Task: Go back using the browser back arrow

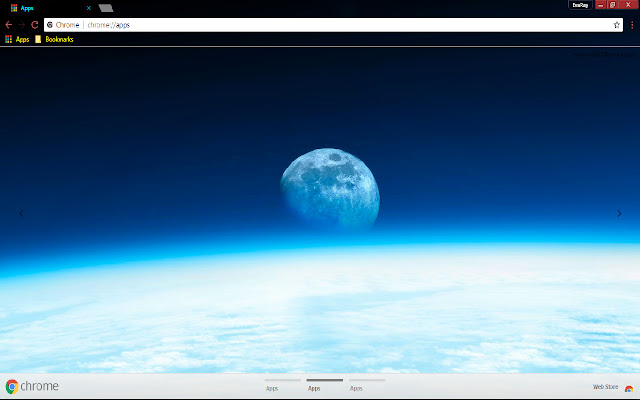Action: [x=9, y=25]
